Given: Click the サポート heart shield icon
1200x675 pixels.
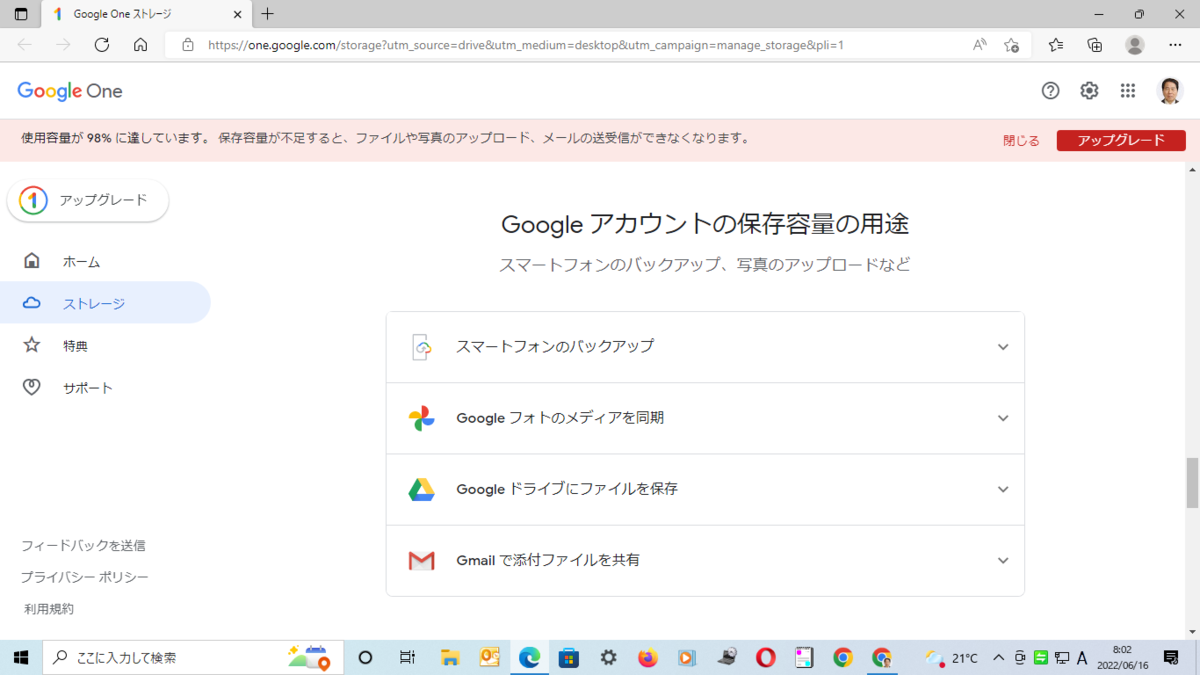Looking at the screenshot, I should (32, 387).
